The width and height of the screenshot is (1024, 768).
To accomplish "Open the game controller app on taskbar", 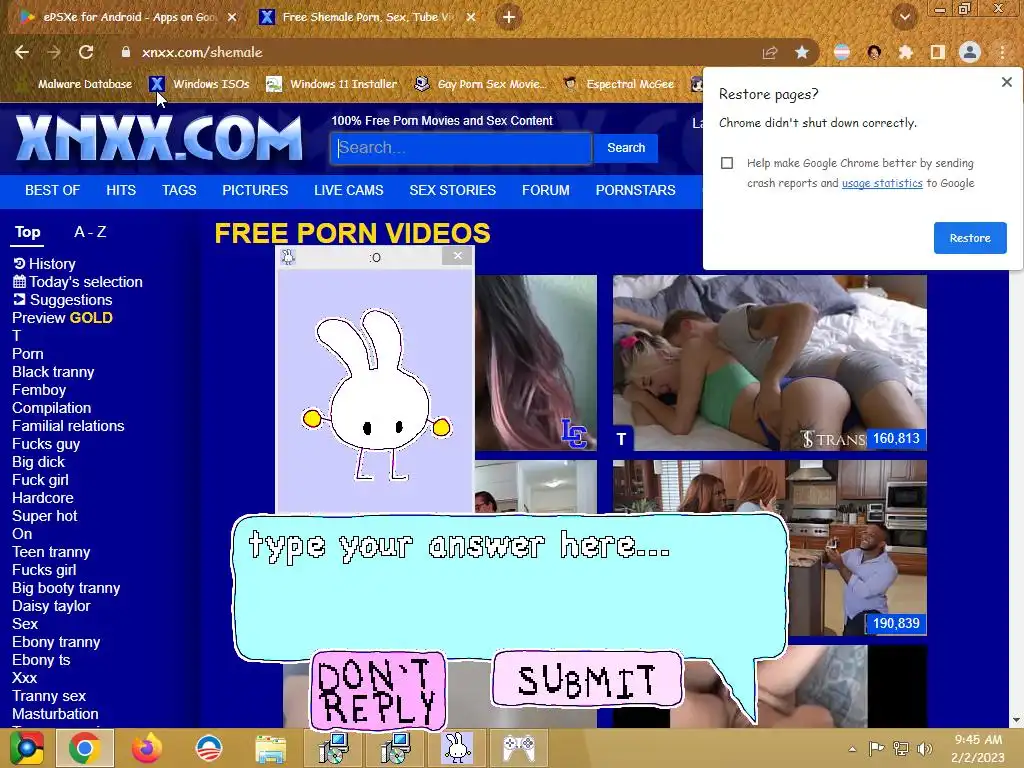I will pyautogui.click(x=519, y=748).
